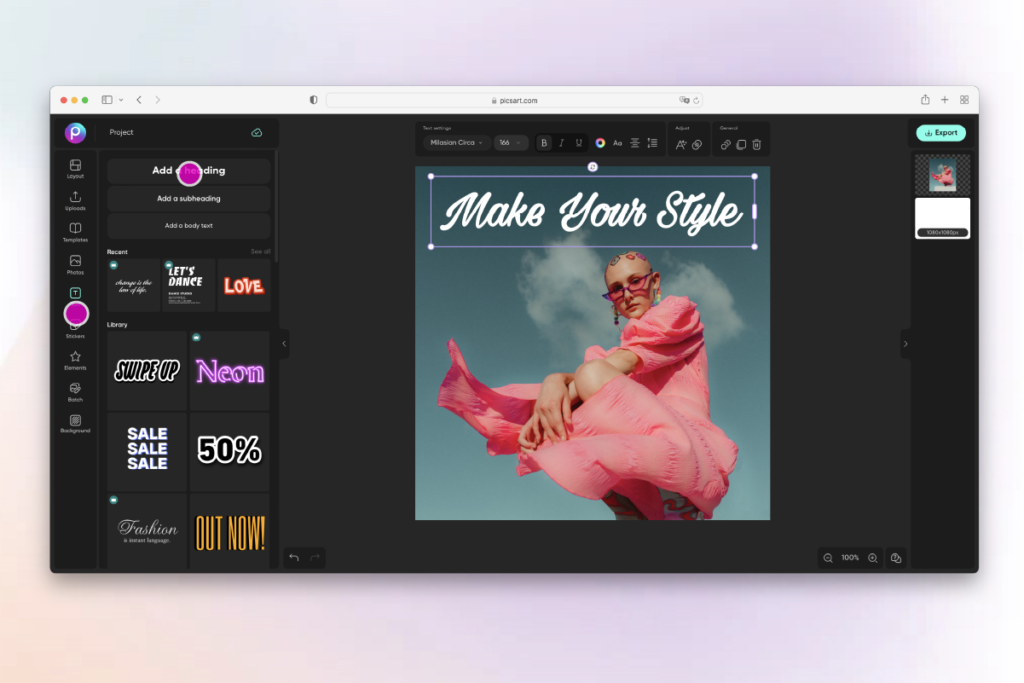The width and height of the screenshot is (1024, 683).
Task: Toggle underline on the selected text
Action: click(579, 142)
